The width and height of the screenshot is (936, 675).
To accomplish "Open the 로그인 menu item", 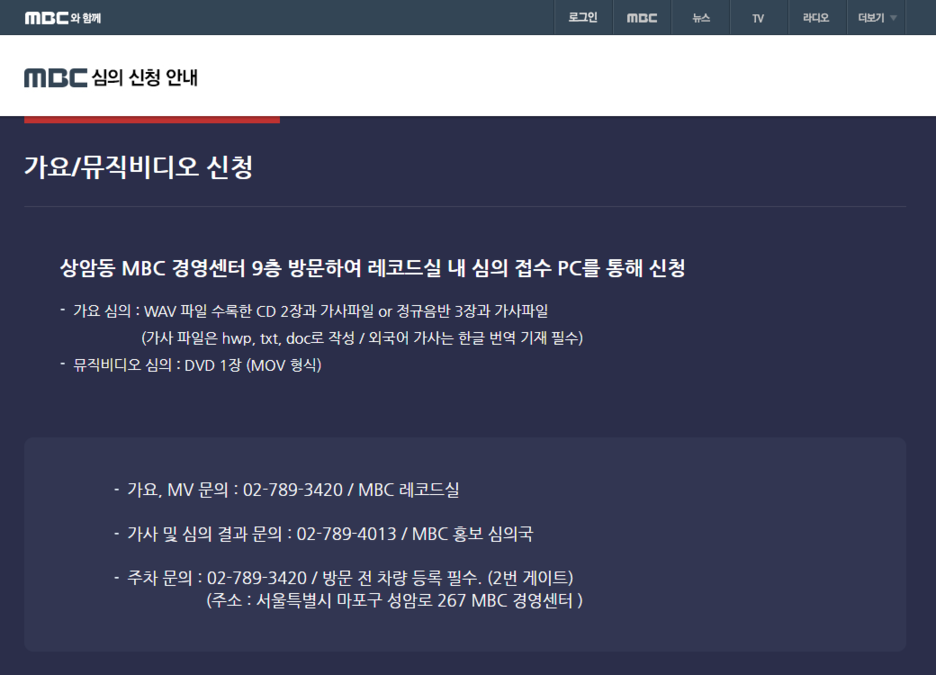I will pos(583,17).
